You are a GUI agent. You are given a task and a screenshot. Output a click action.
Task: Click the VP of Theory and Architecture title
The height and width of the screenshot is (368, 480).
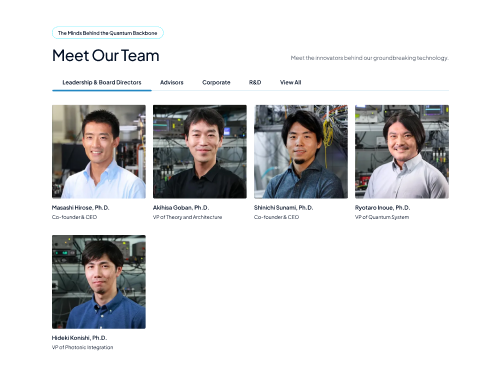pos(187,217)
